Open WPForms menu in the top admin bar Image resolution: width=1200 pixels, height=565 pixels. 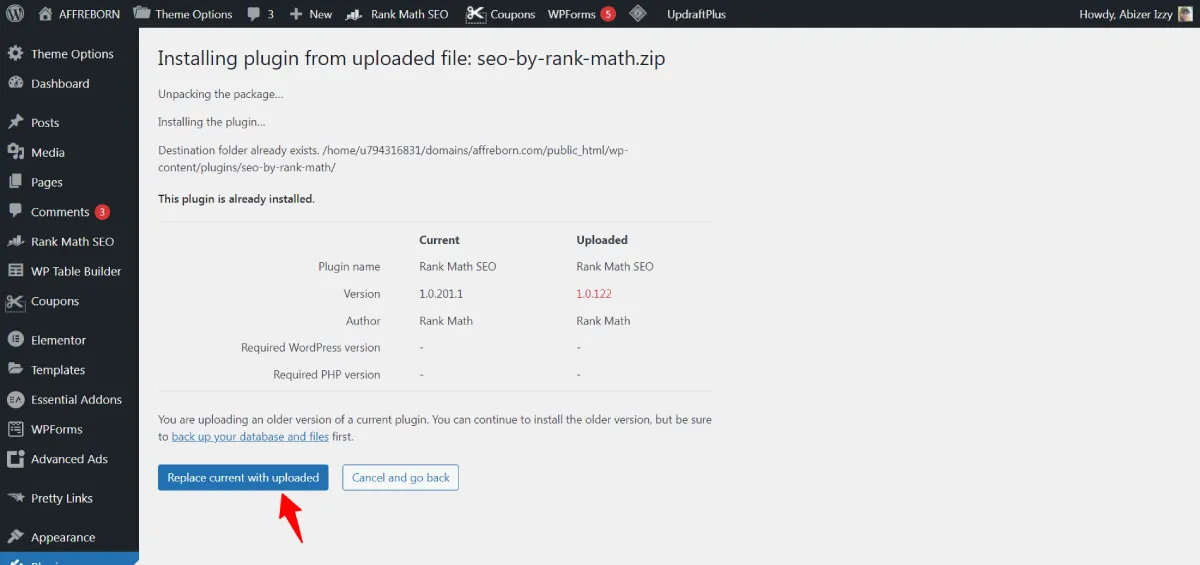(x=581, y=14)
